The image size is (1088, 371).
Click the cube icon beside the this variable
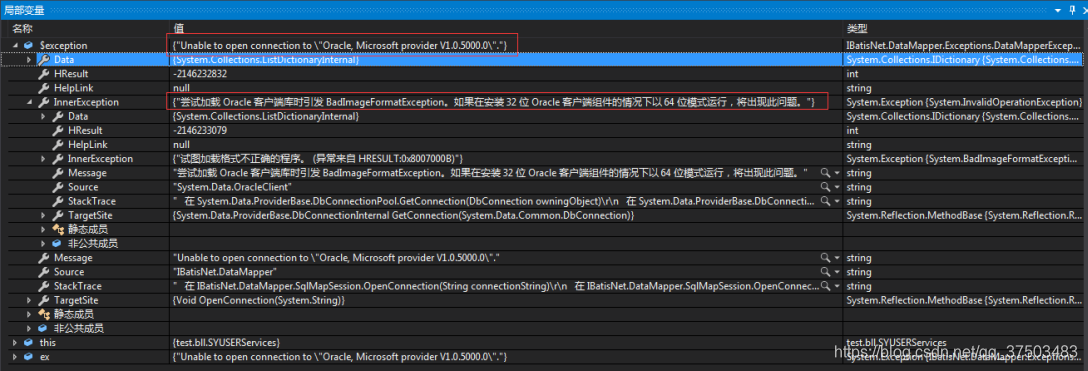point(28,343)
